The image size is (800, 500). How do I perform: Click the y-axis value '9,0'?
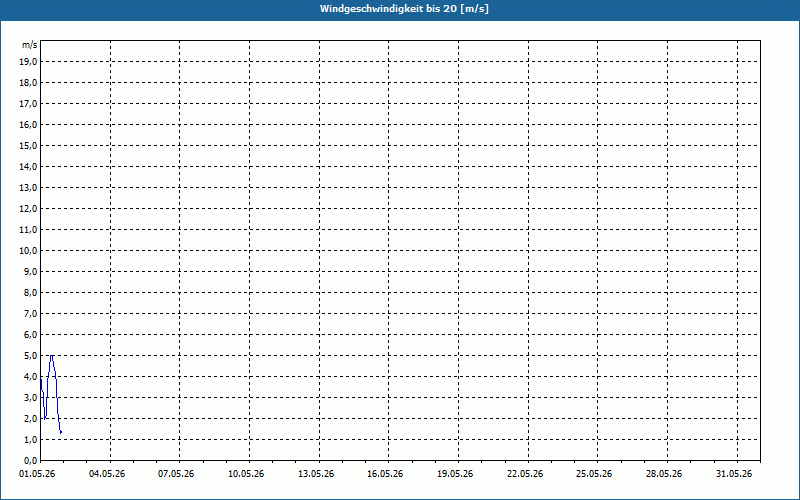[x=30, y=271]
